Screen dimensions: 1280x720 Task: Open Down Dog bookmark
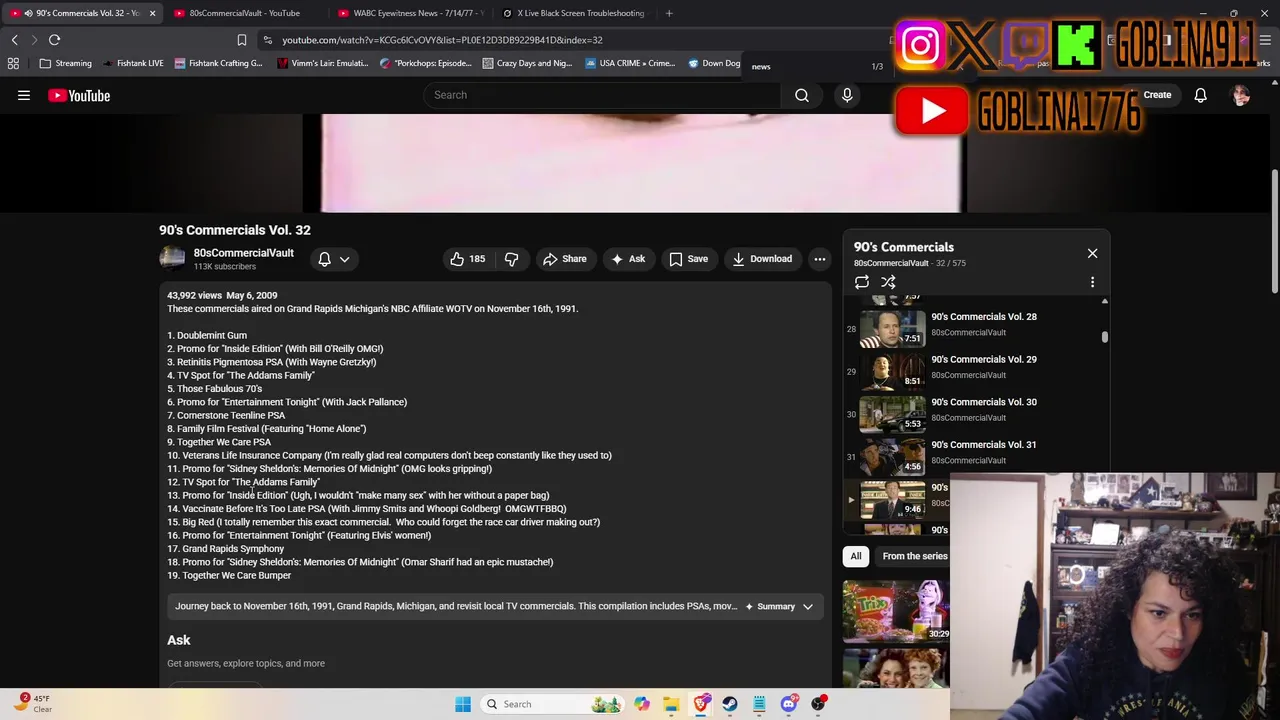714,63
